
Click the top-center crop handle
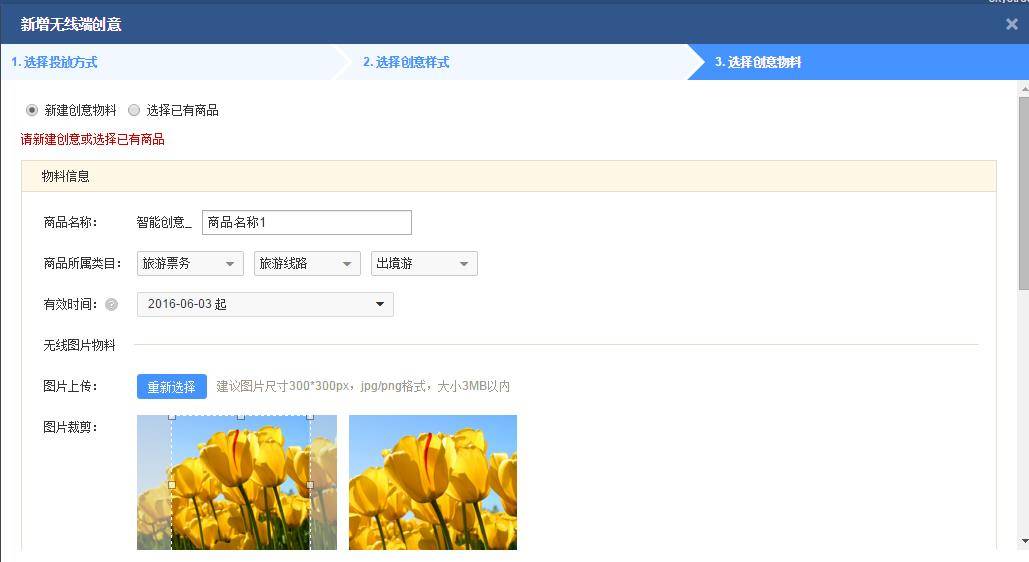pyautogui.click(x=241, y=417)
